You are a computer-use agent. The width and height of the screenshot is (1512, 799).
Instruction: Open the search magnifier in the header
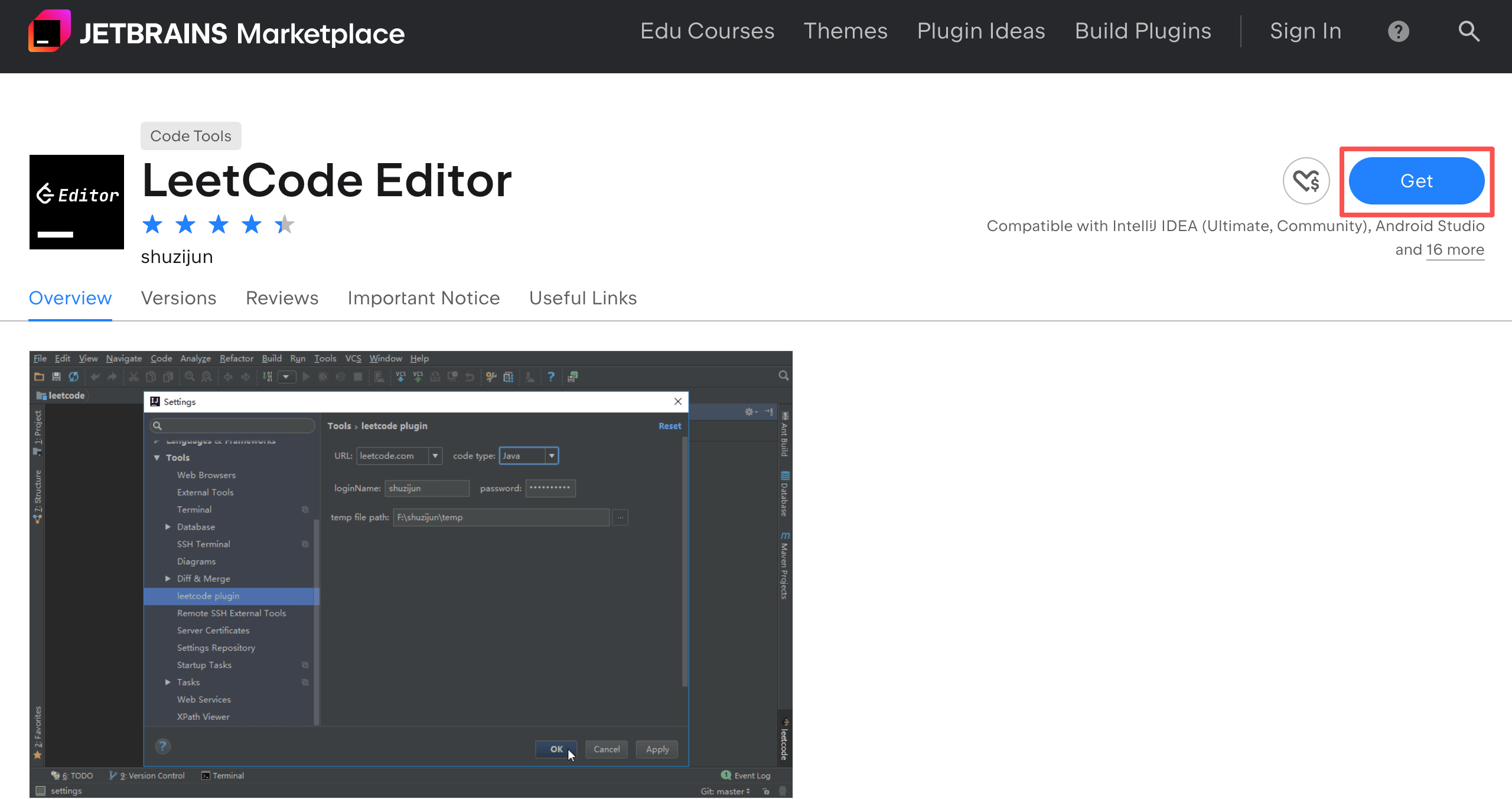click(x=1469, y=31)
